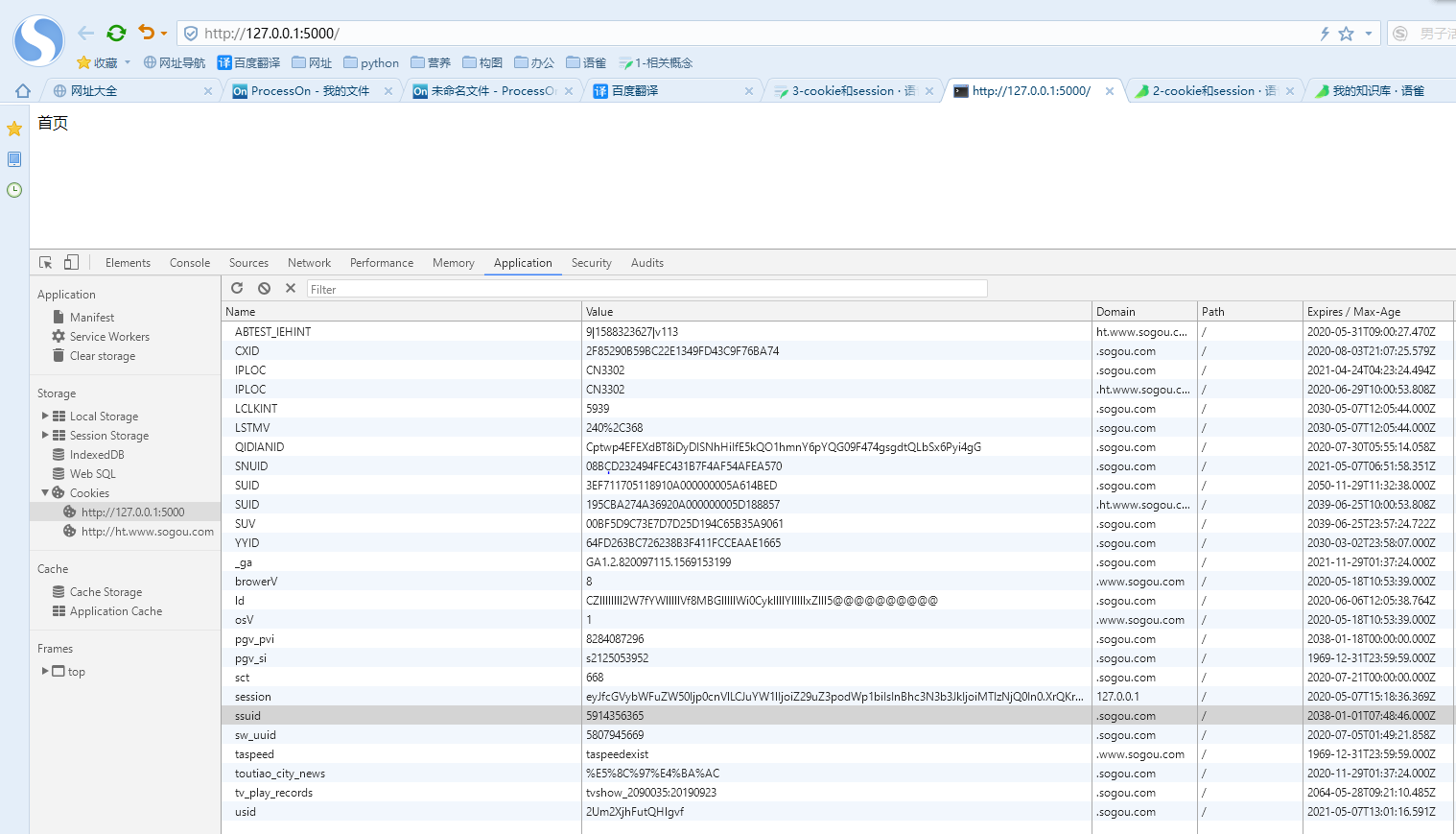Open the Audits panel

pyautogui.click(x=647, y=263)
